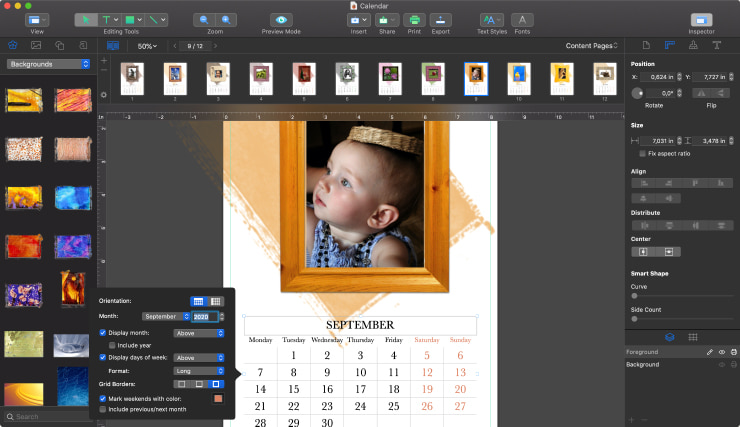
Task: Flip the object horizontally
Action: 702,93
